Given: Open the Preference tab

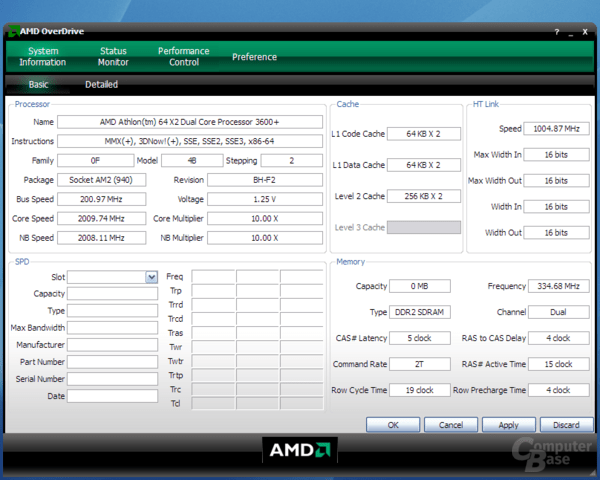Looking at the screenshot, I should [x=254, y=57].
